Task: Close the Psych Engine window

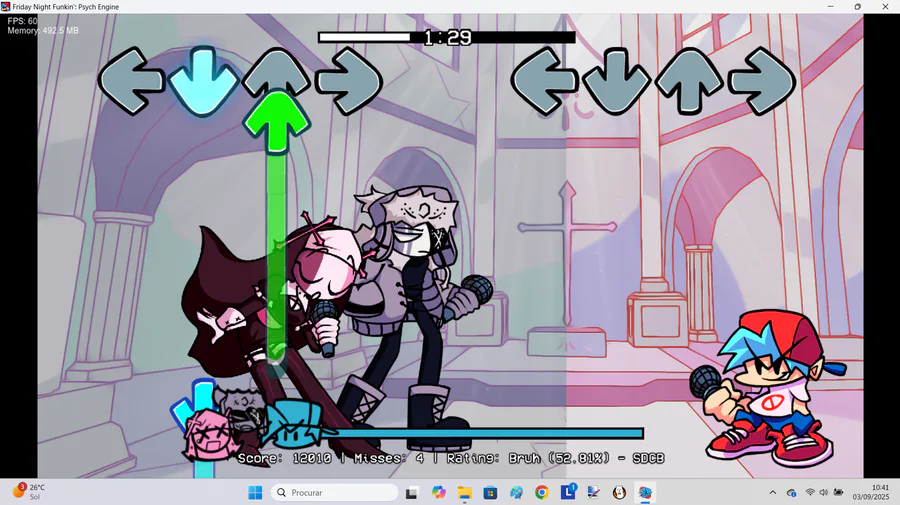Action: click(x=885, y=6)
